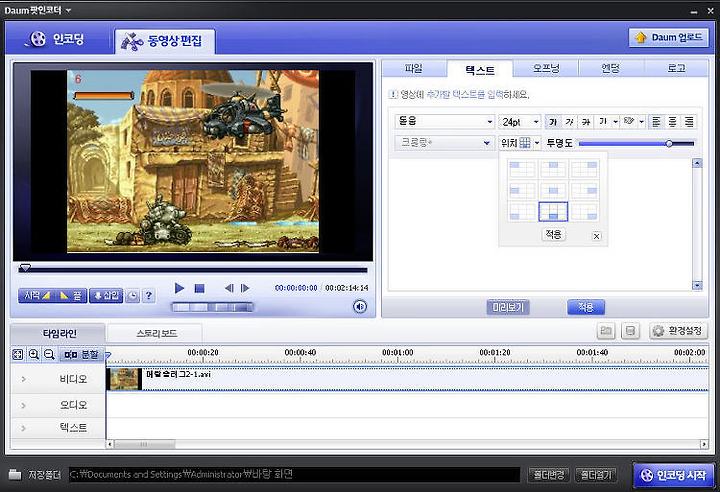This screenshot has width=720, height=492.
Task: Set end point with 끝 button
Action: (70, 295)
